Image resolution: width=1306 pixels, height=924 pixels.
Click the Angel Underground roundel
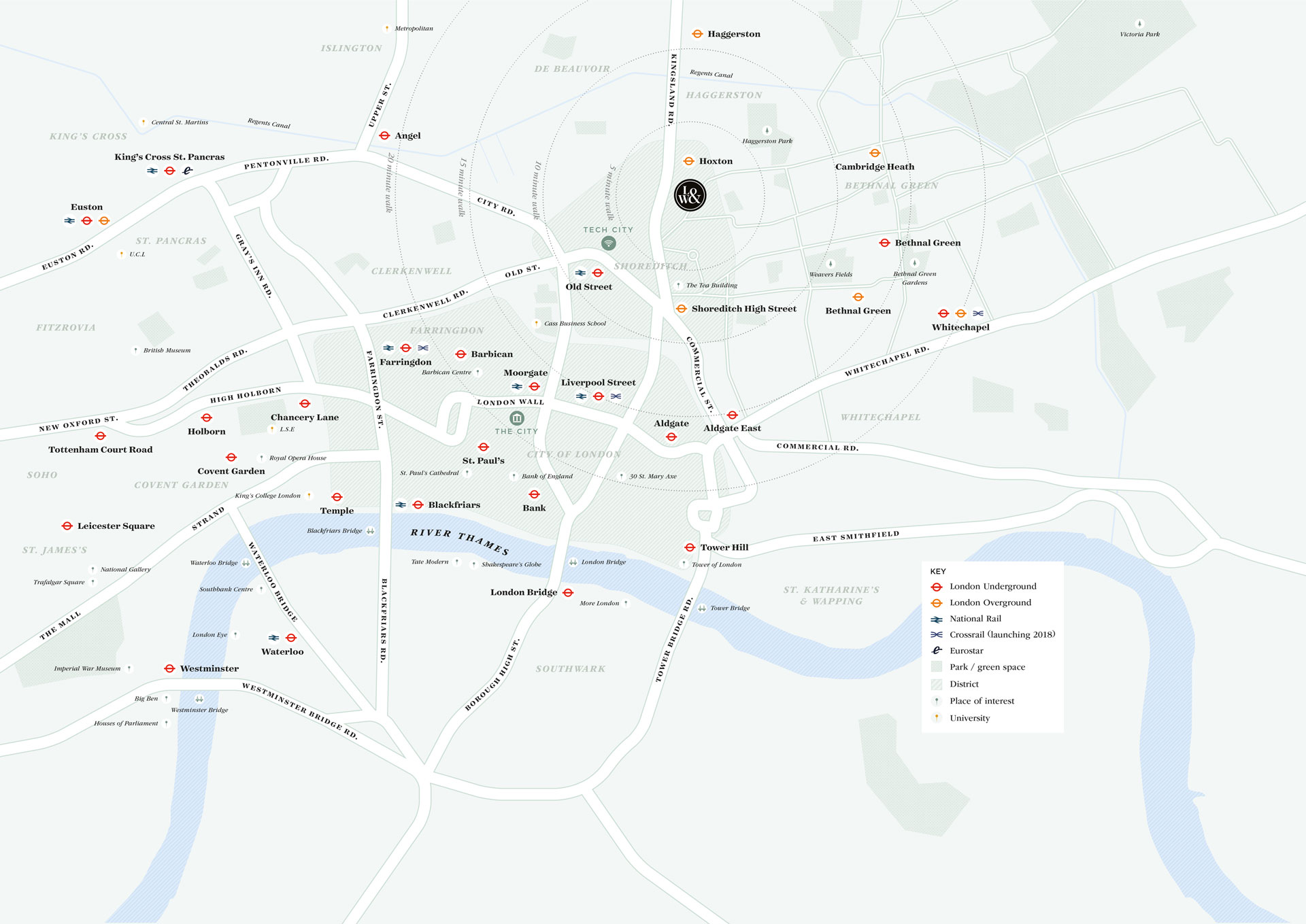click(x=384, y=135)
